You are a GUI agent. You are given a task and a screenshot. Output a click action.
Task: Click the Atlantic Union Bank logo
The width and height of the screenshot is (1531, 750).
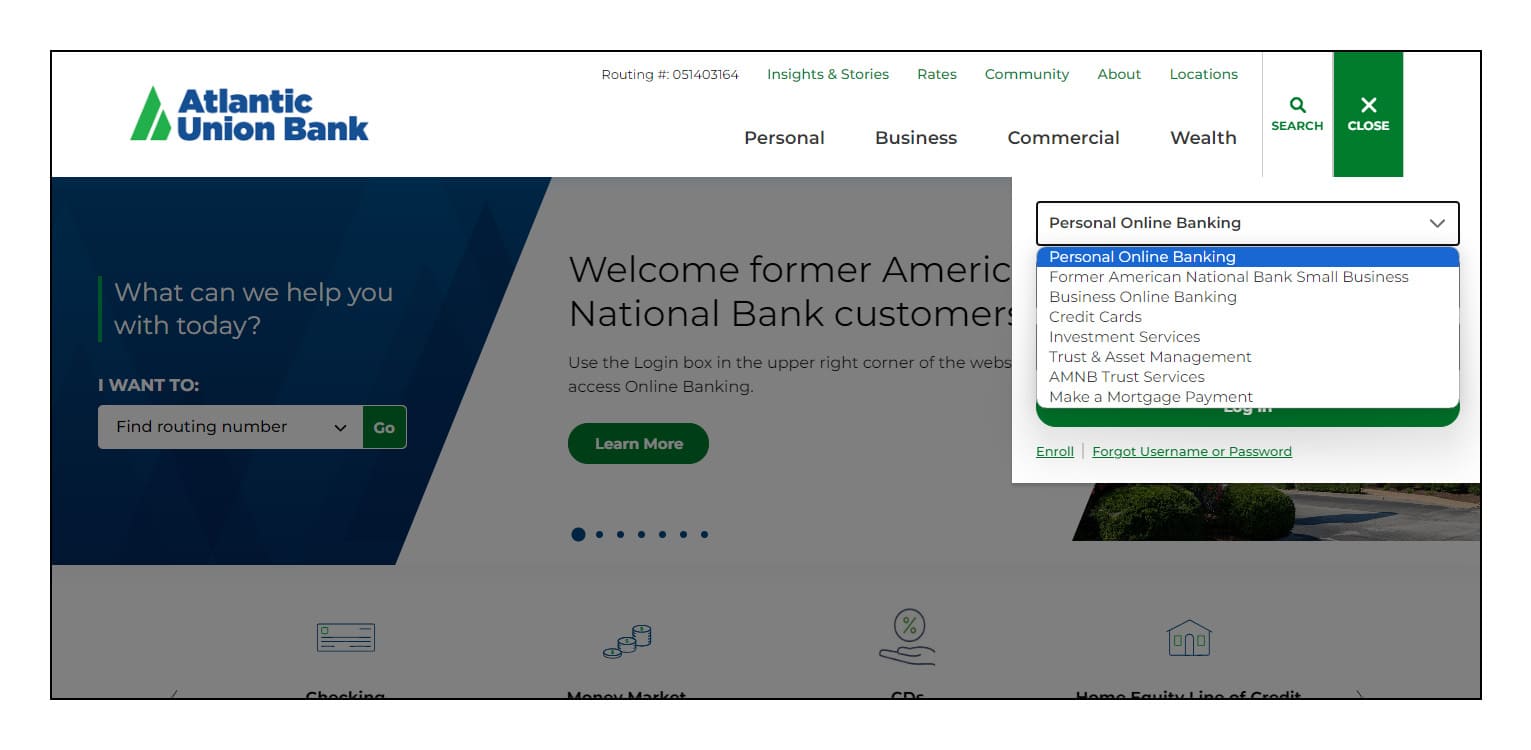[249, 114]
